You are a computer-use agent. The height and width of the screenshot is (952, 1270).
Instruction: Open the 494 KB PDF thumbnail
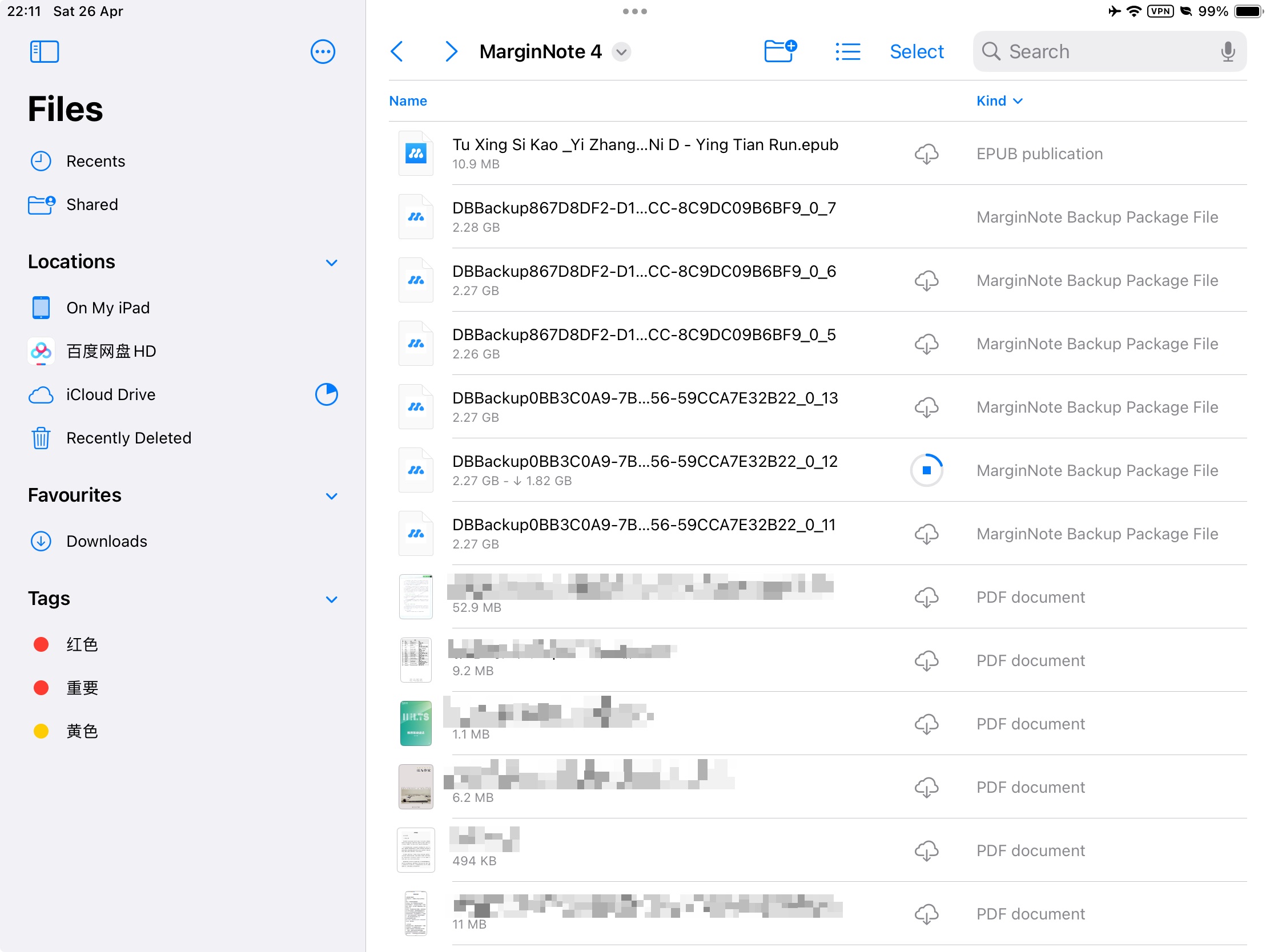(416, 850)
